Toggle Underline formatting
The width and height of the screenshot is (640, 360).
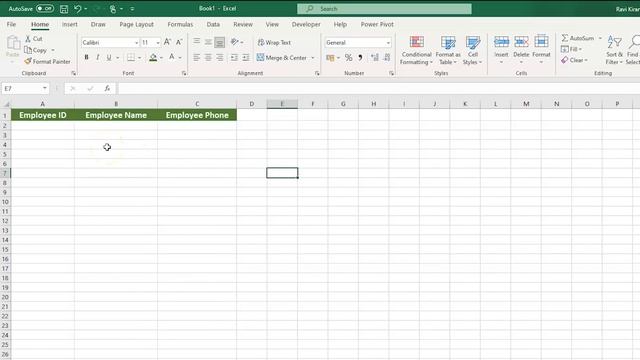coord(109,58)
